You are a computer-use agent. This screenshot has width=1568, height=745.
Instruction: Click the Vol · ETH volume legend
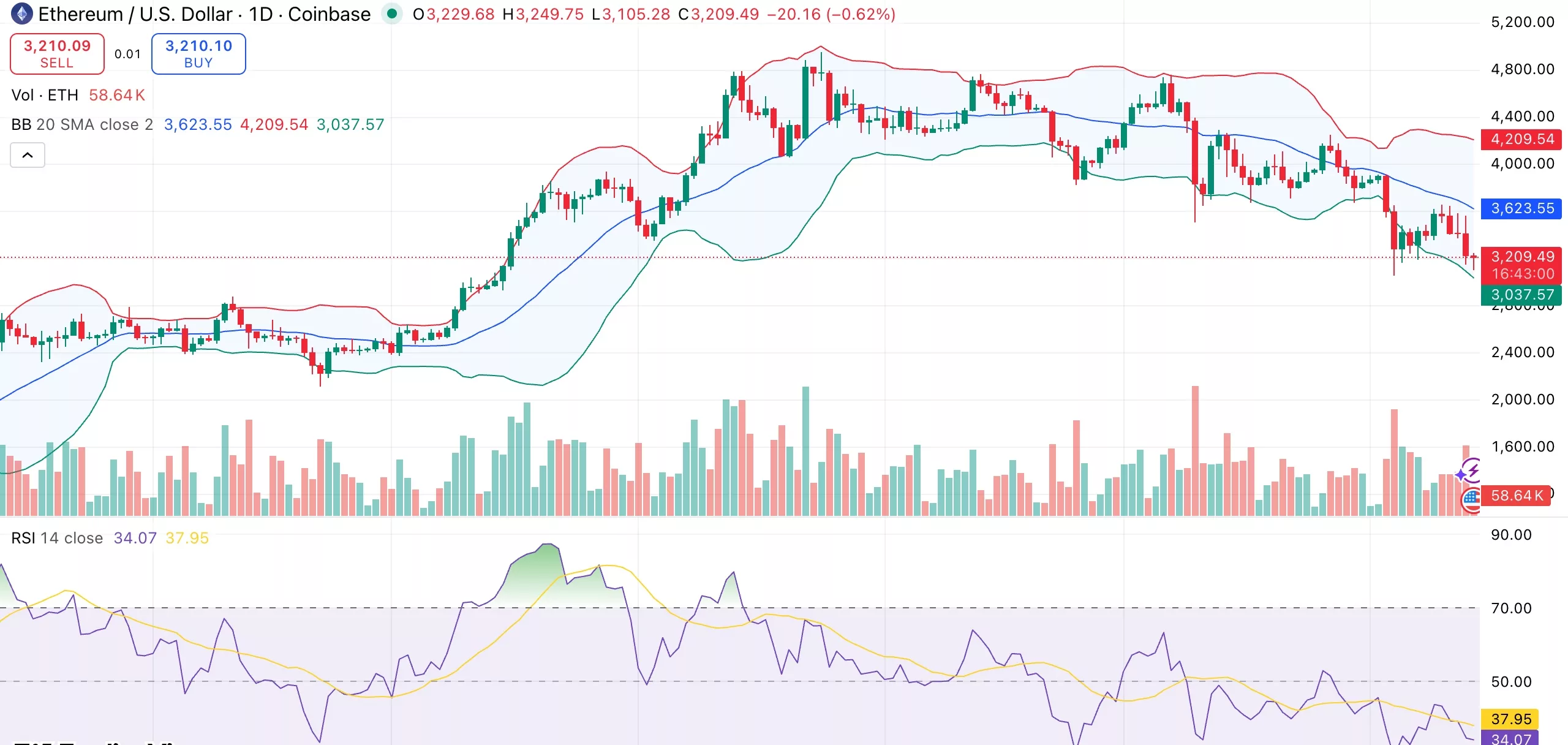46,95
